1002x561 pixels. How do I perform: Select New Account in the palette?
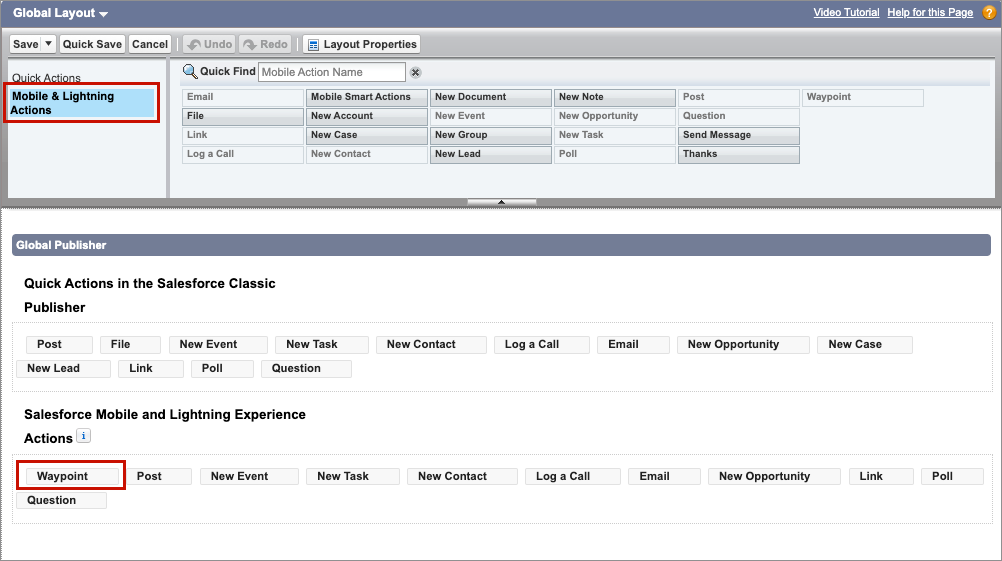(x=366, y=116)
